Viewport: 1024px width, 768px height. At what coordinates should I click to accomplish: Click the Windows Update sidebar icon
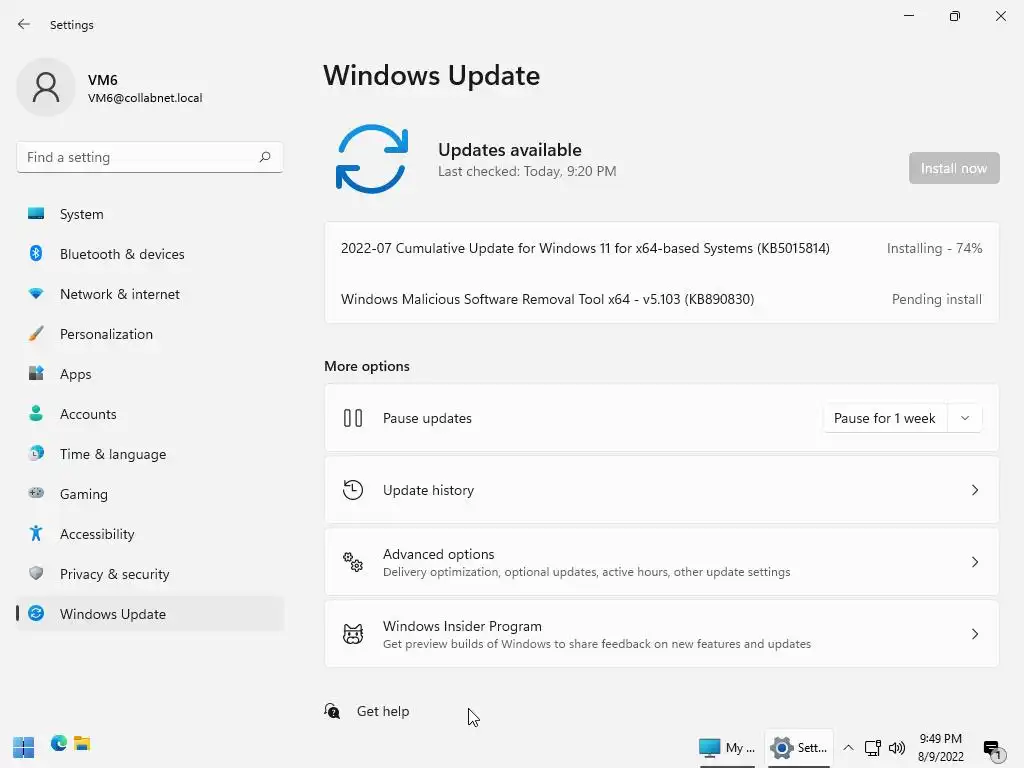36,613
